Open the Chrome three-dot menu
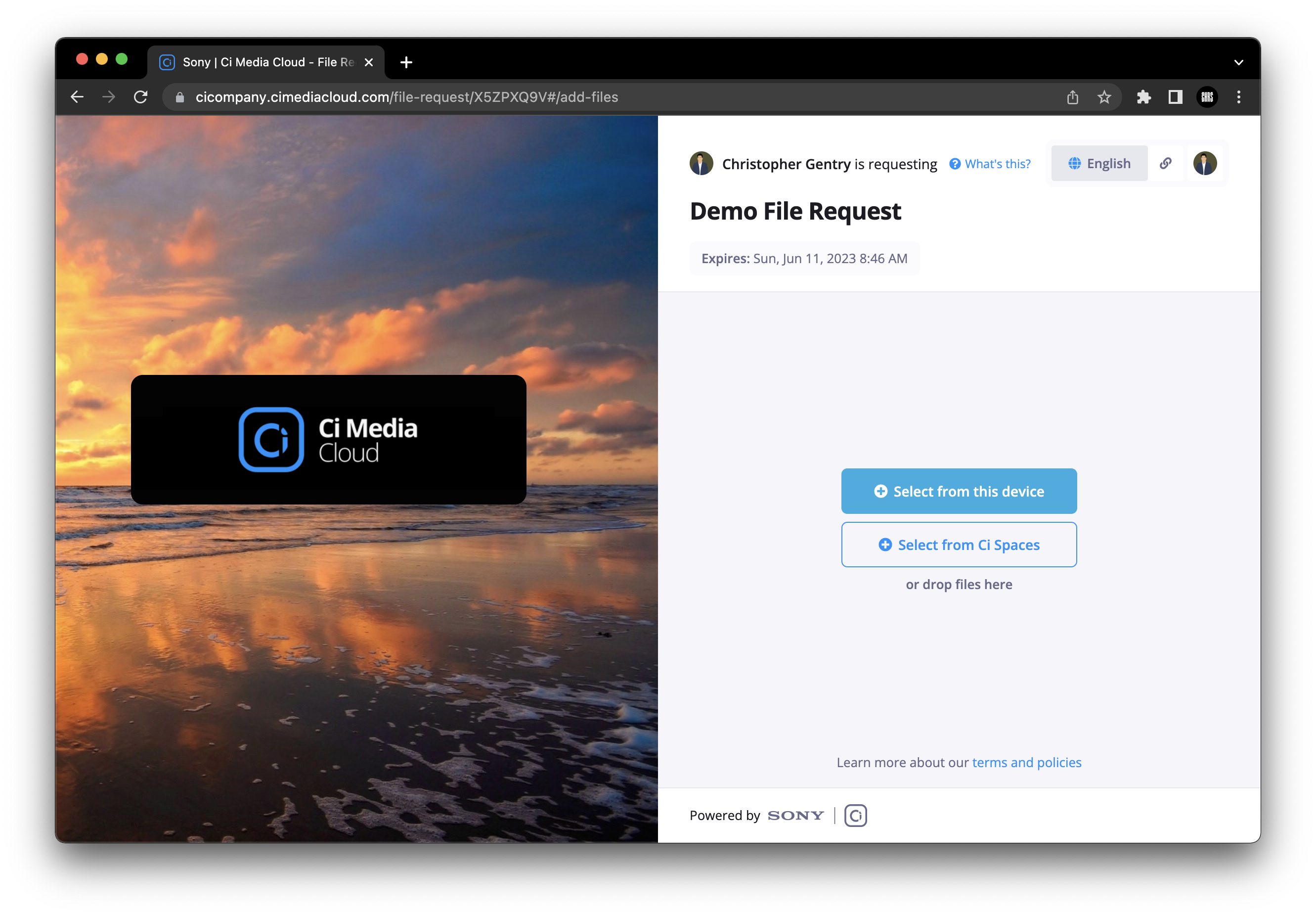 [x=1238, y=97]
